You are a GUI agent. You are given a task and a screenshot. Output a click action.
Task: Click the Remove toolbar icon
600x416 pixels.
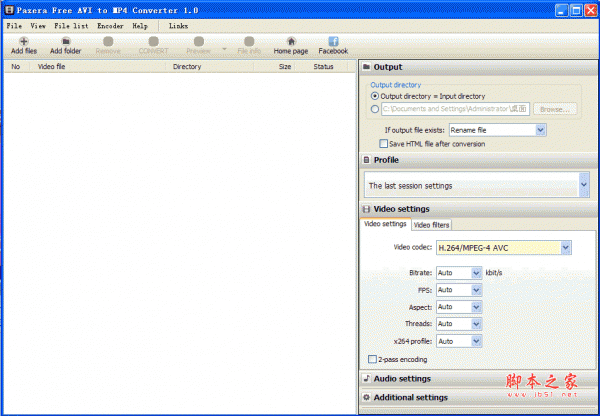[108, 41]
